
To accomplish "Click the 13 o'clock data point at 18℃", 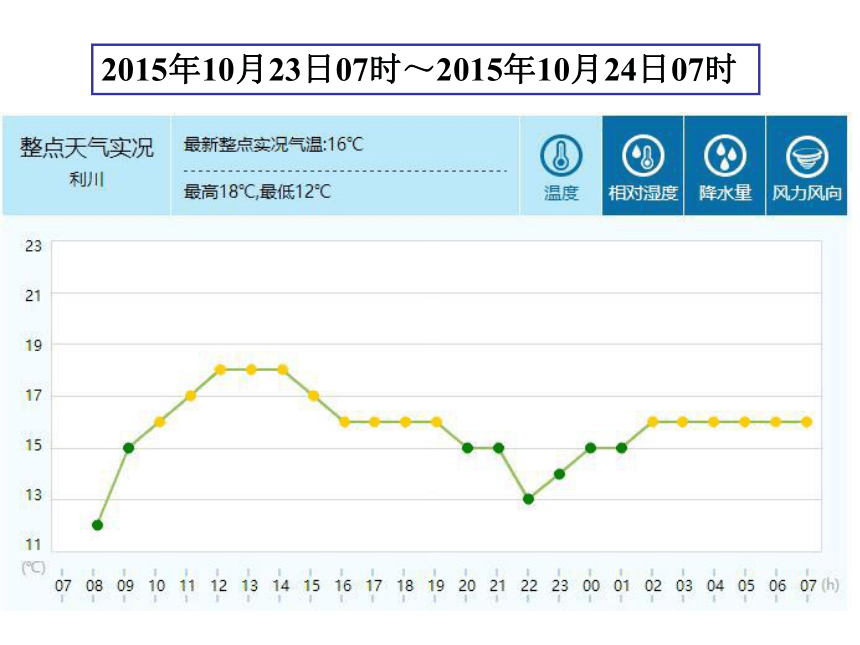I will click(x=251, y=370).
